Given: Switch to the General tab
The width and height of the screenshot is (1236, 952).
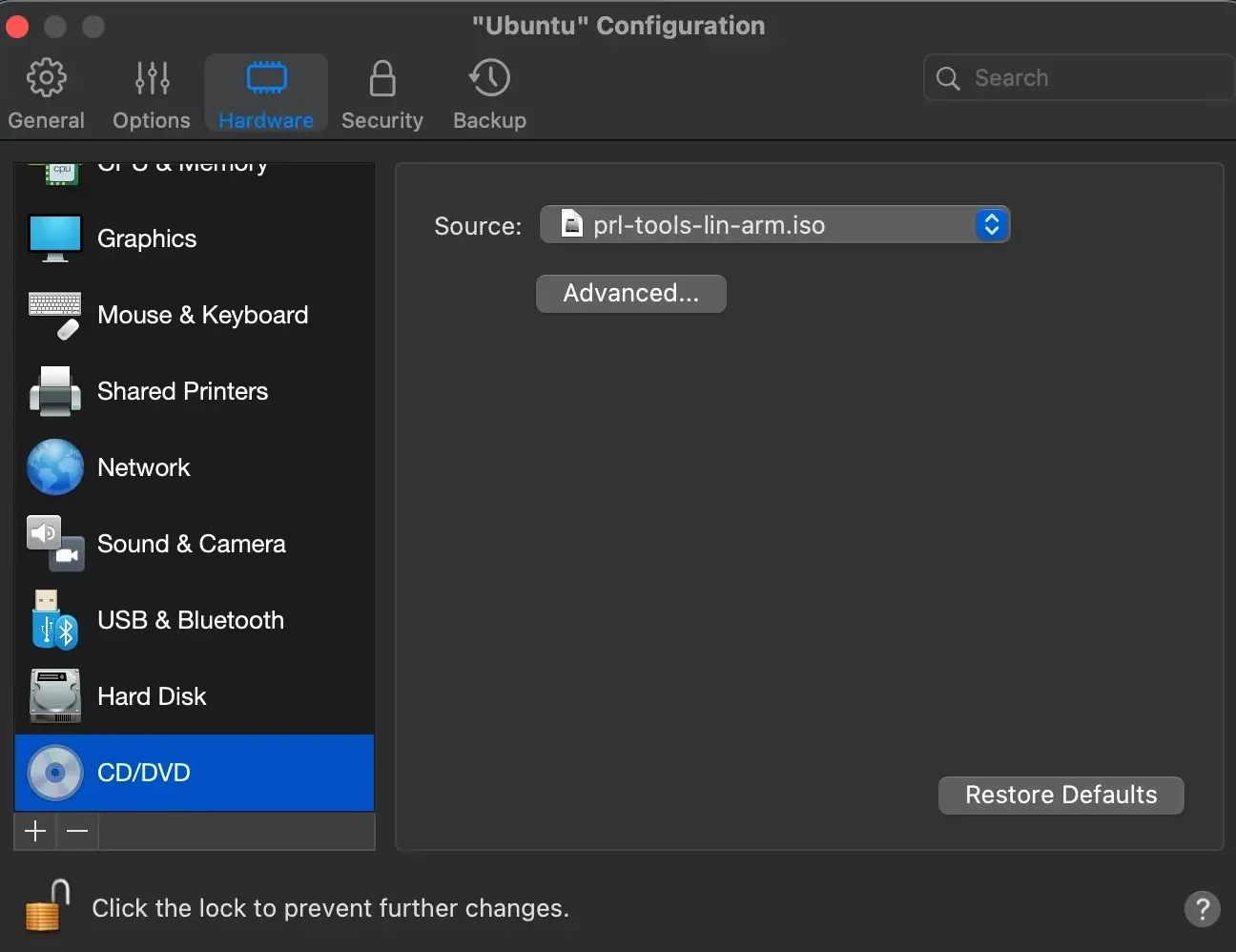Looking at the screenshot, I should pos(46,94).
